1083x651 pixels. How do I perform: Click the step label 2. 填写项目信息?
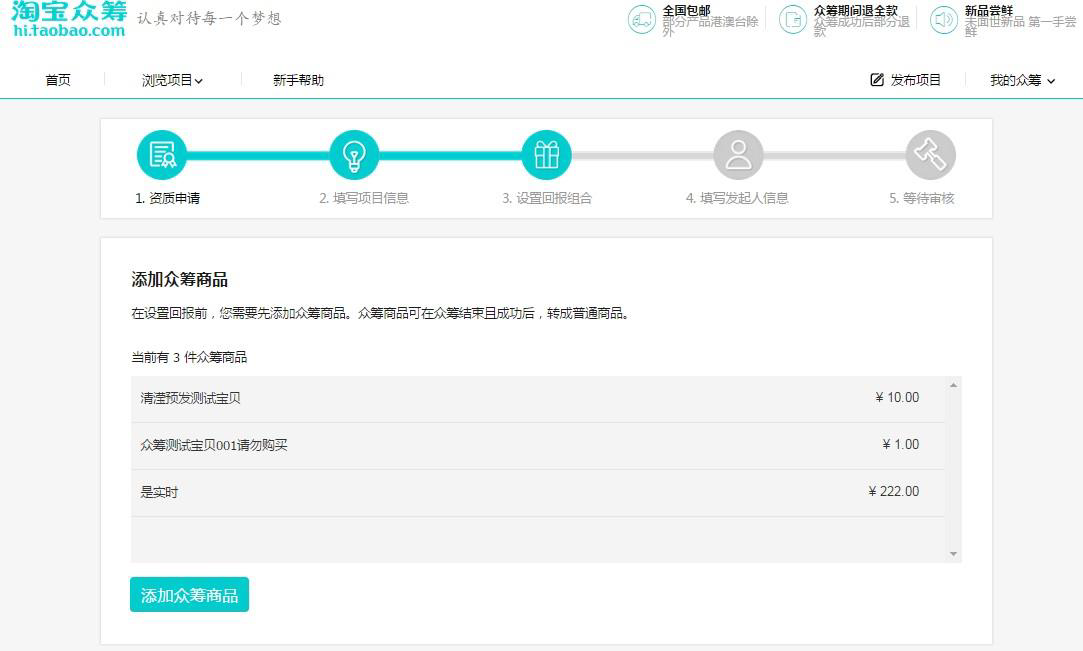click(x=364, y=198)
